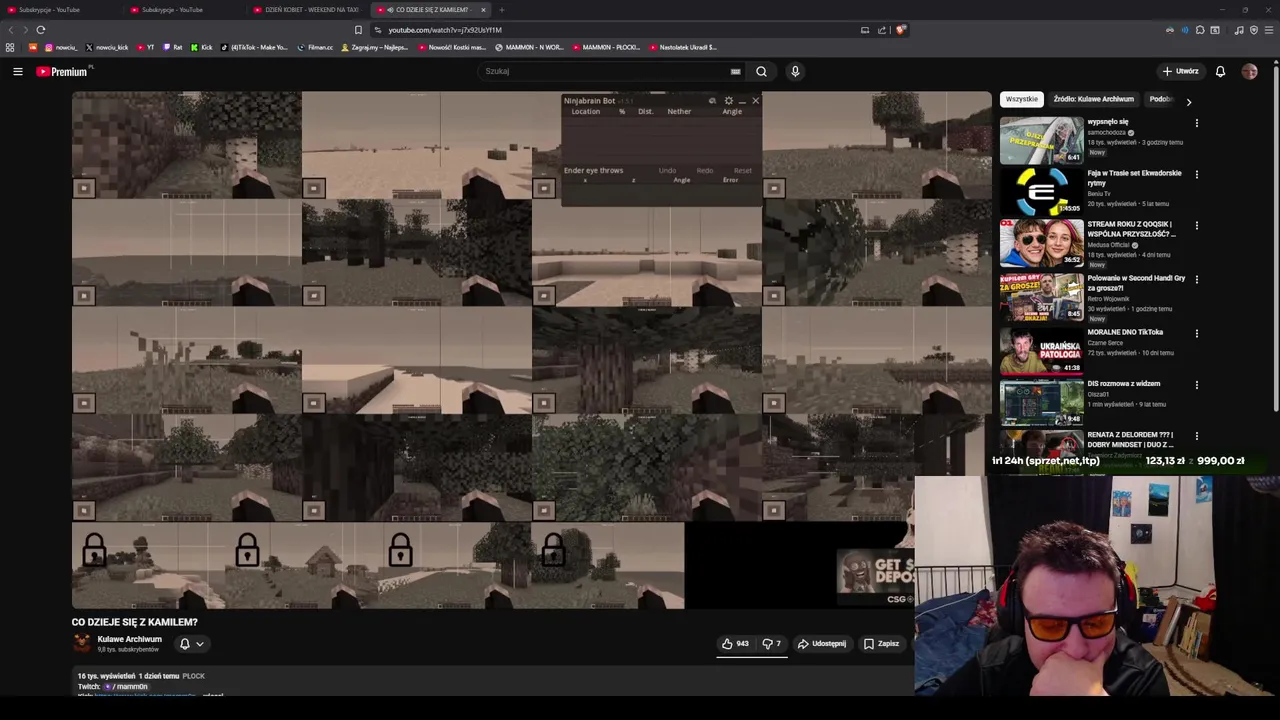Click the address bar URL
The width and height of the screenshot is (1280, 720).
[445, 30]
